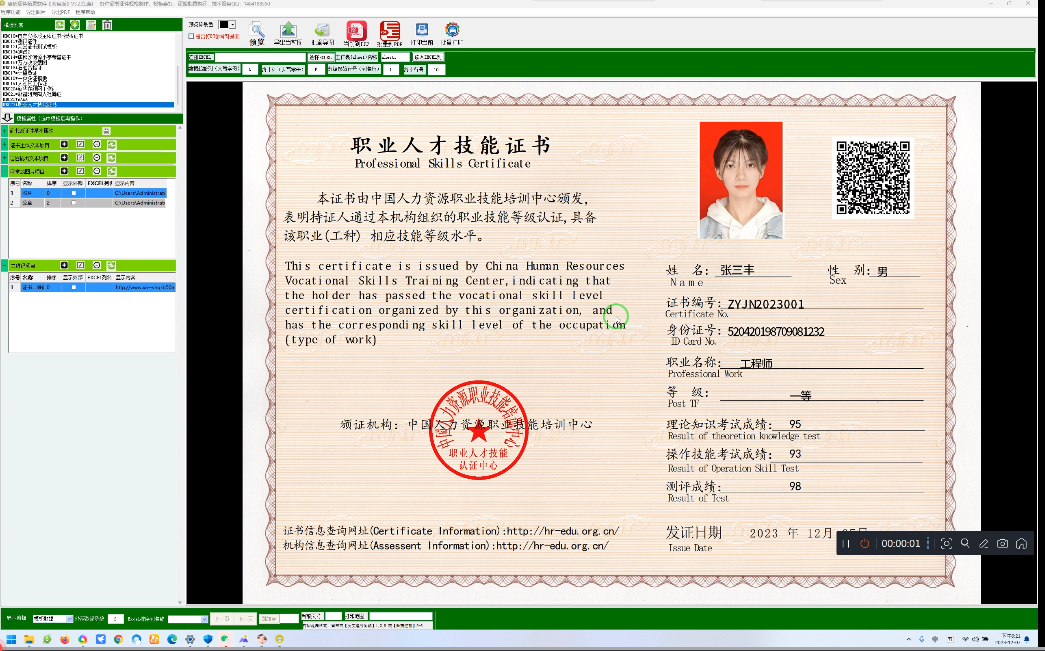Image resolution: width=1045 pixels, height=651 pixels.
Task: Click the batch export images icon
Action: tap(323, 30)
